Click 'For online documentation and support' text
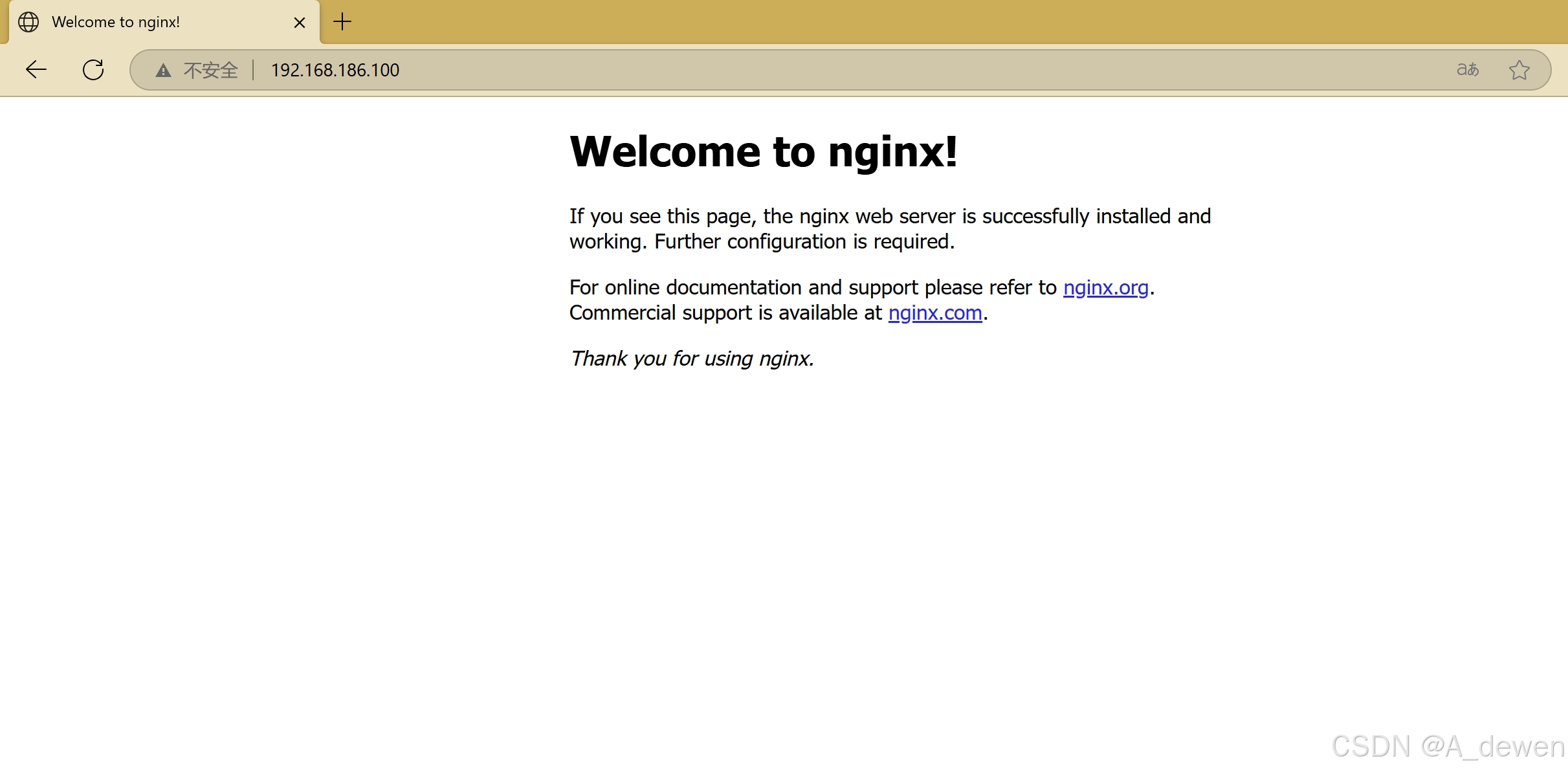1568x772 pixels. 812,287
